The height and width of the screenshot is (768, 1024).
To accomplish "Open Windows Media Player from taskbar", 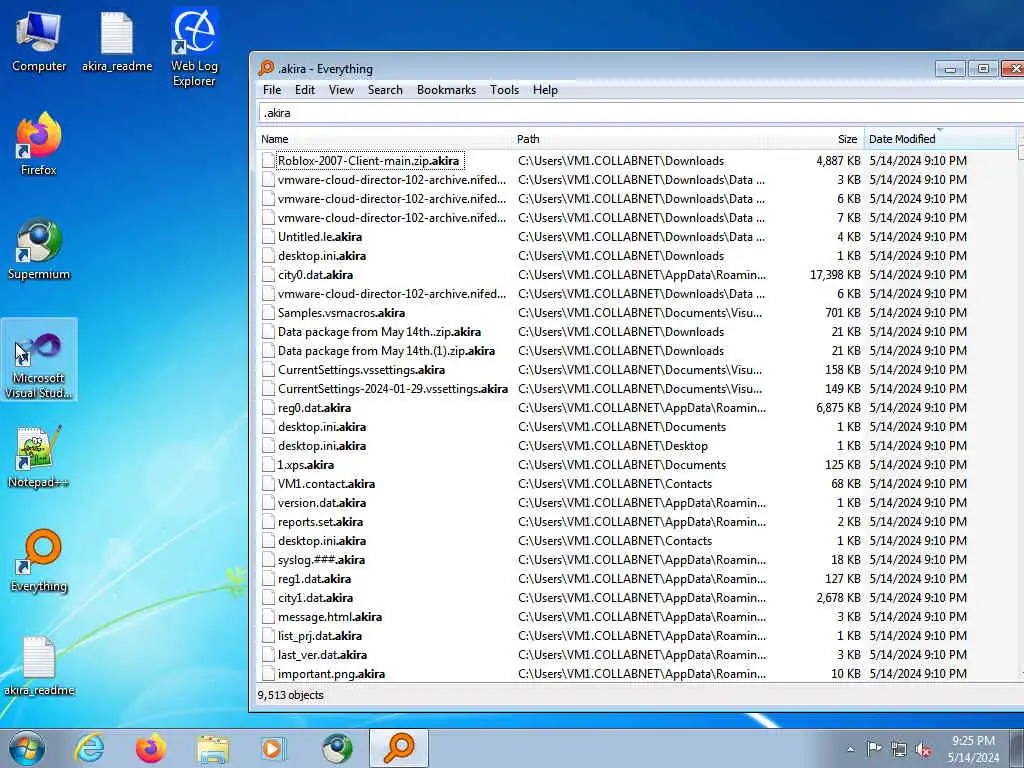I will tap(273, 748).
